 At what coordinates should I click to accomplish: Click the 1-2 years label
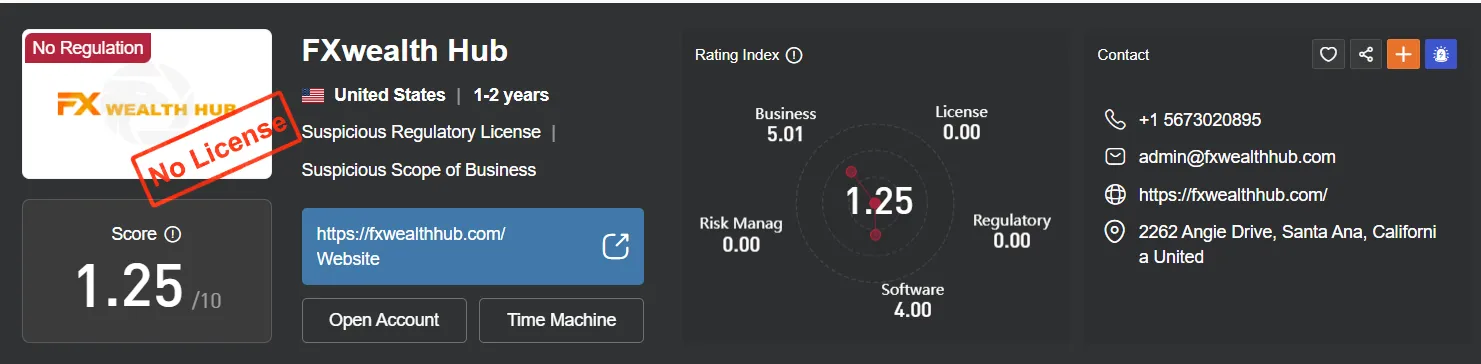pos(511,96)
